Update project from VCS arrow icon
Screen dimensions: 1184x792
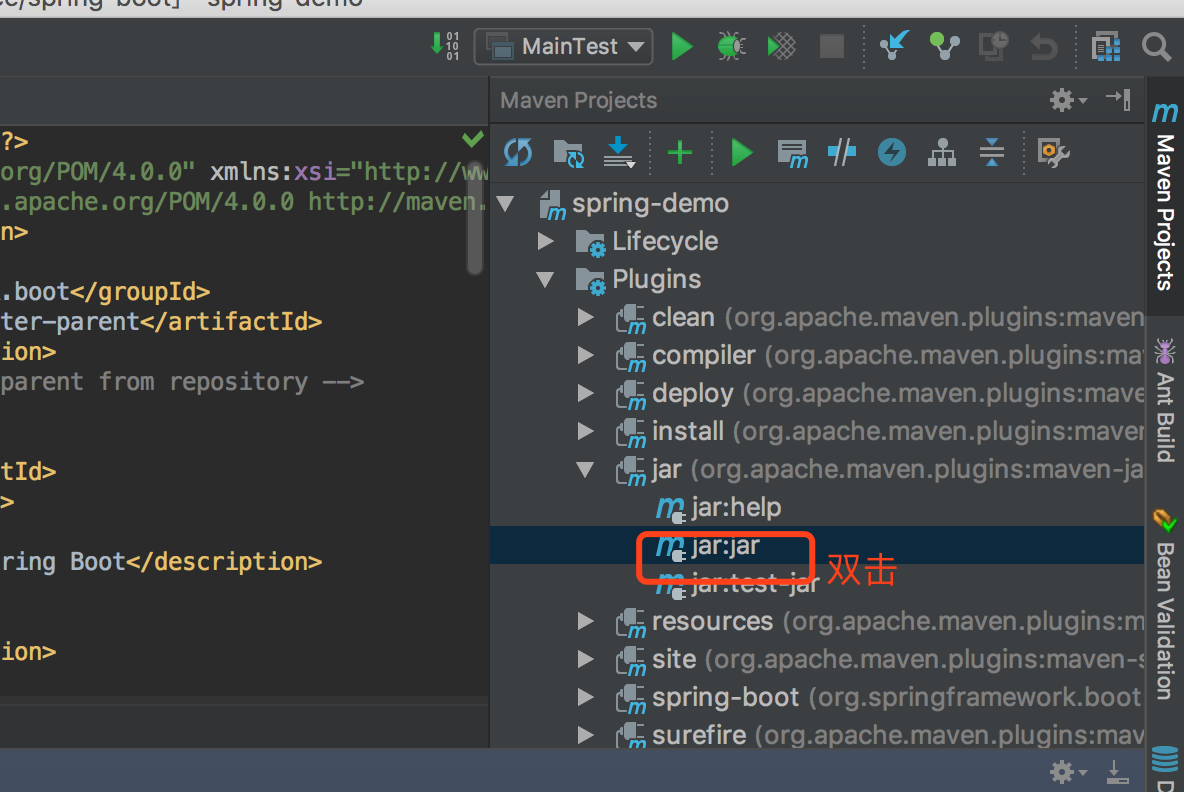click(x=894, y=46)
